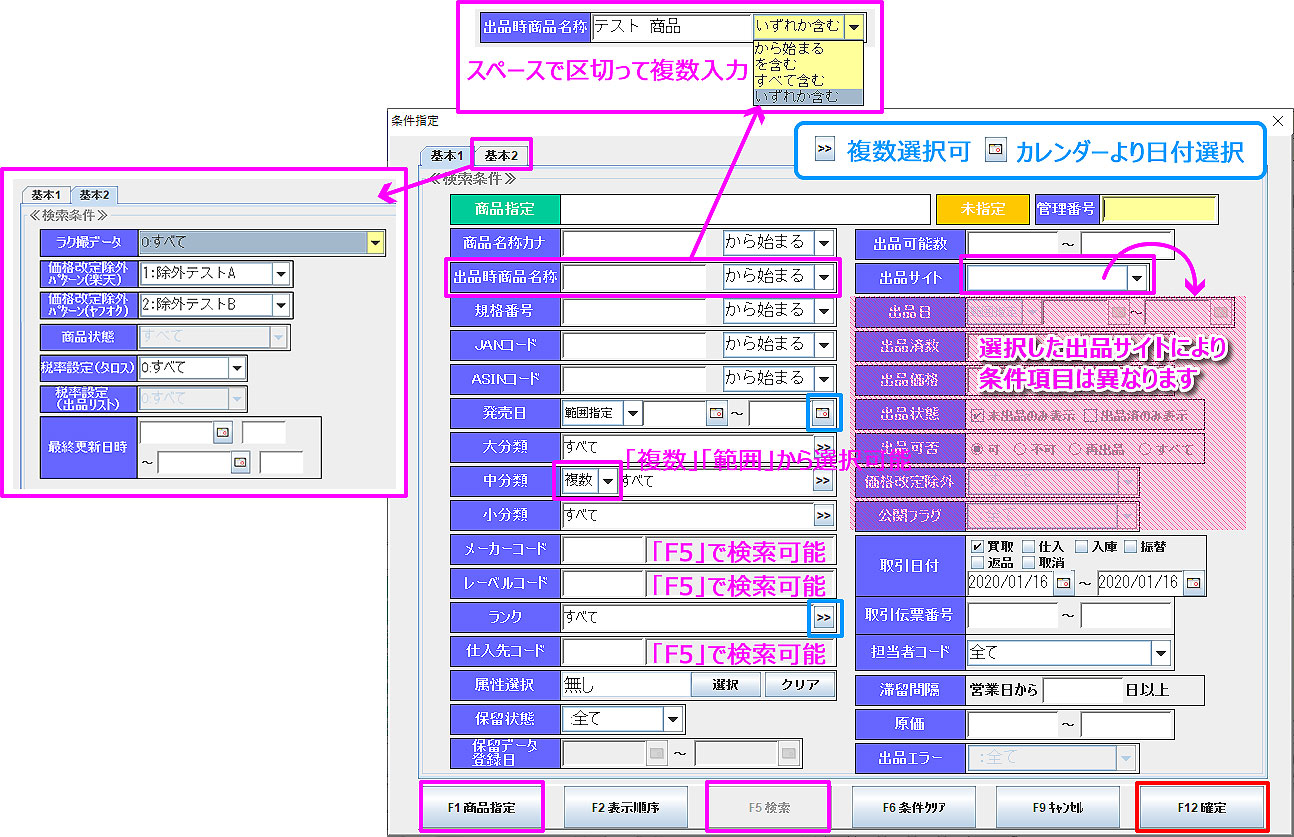Image resolution: width=1294 pixels, height=837 pixels.
Task: Open calendar for 発売日 start date
Action: tap(717, 412)
